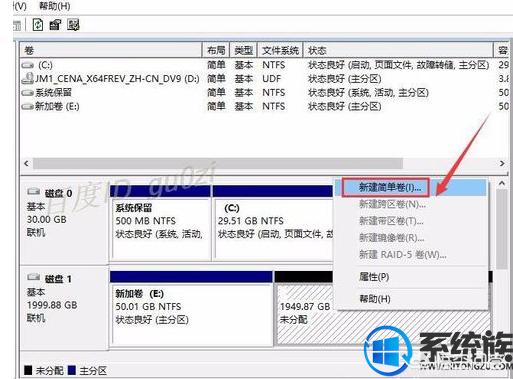
Task: Choose 属性(P) in the context menu
Action: 374,277
